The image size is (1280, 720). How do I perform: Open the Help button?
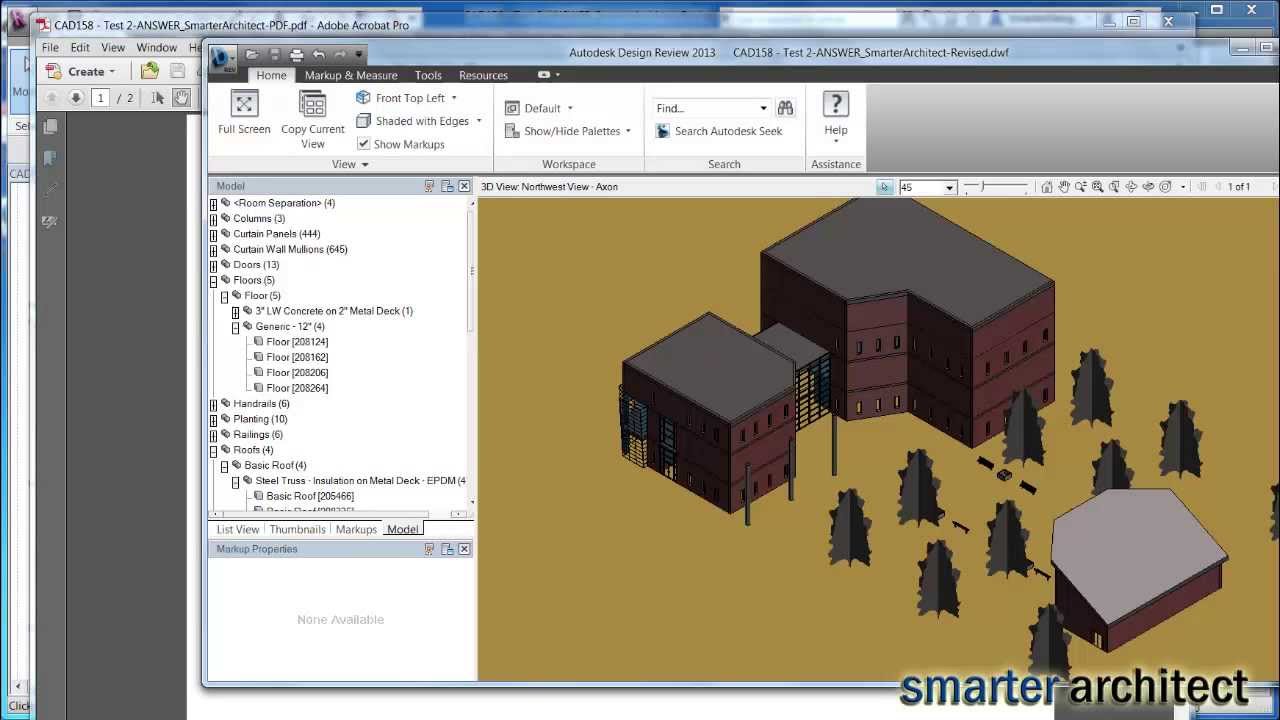836,116
